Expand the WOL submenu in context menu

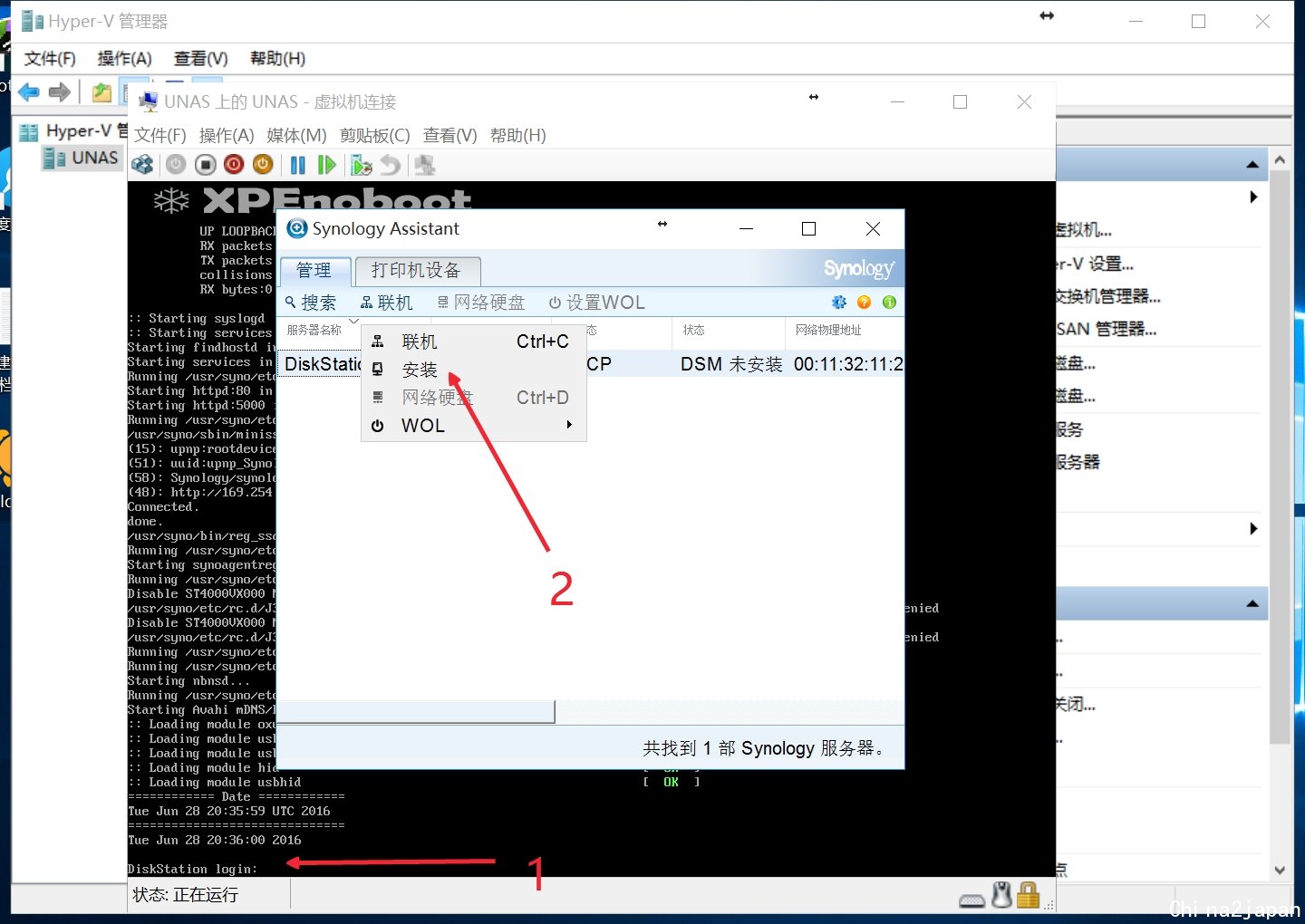474,426
